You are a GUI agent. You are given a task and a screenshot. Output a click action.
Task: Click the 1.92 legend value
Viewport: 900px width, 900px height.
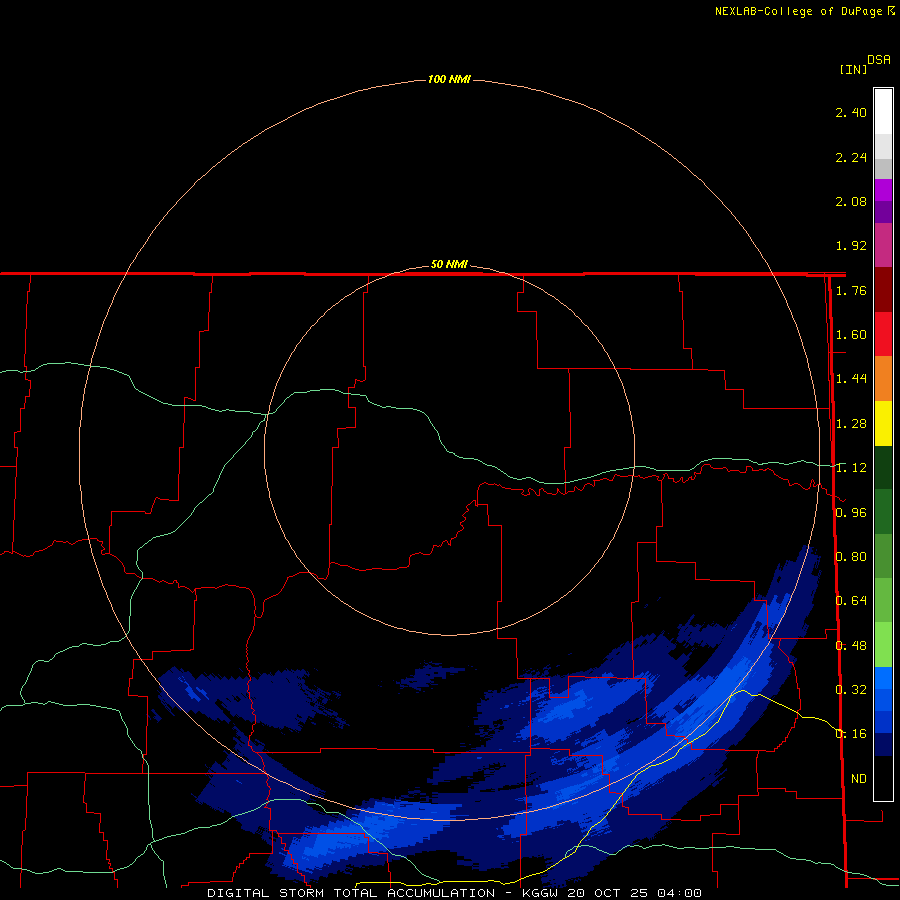click(851, 246)
